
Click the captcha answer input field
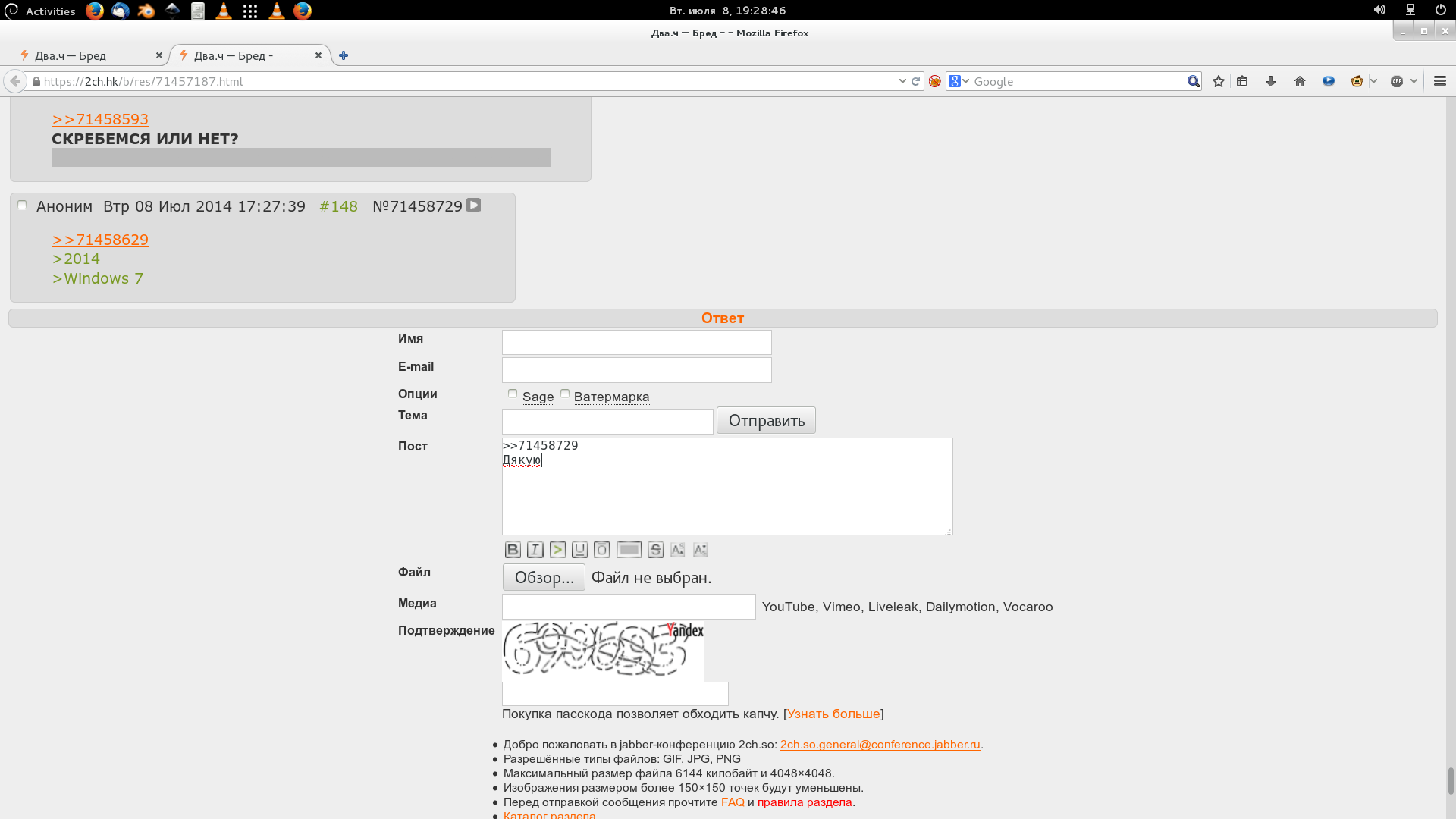(614, 694)
